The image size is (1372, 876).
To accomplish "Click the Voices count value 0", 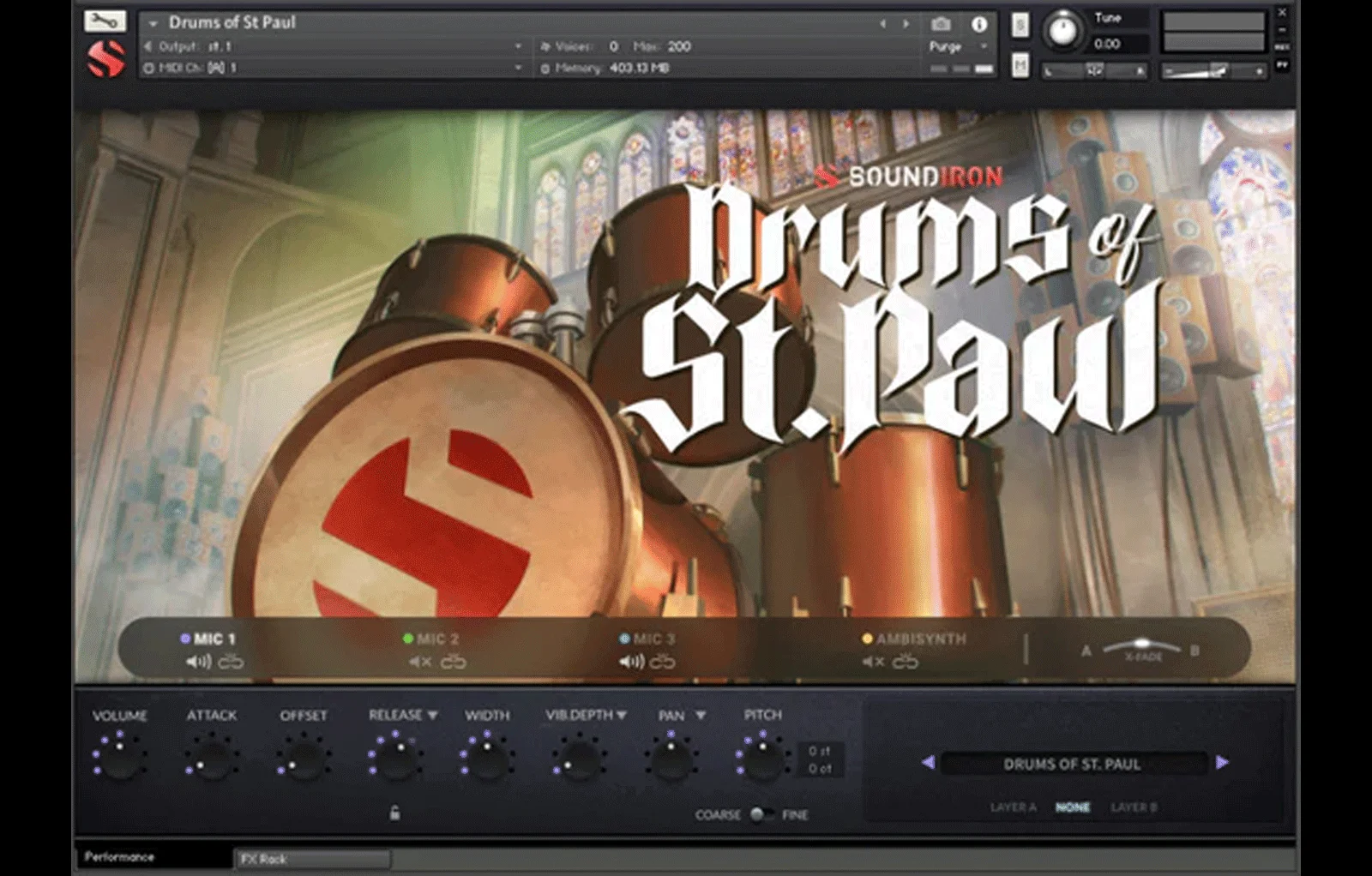I will 614,46.
